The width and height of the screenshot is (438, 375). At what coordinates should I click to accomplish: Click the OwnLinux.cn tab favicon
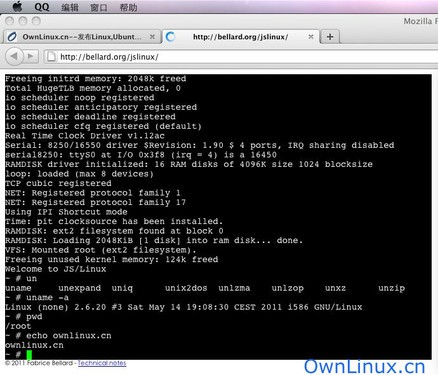point(12,37)
